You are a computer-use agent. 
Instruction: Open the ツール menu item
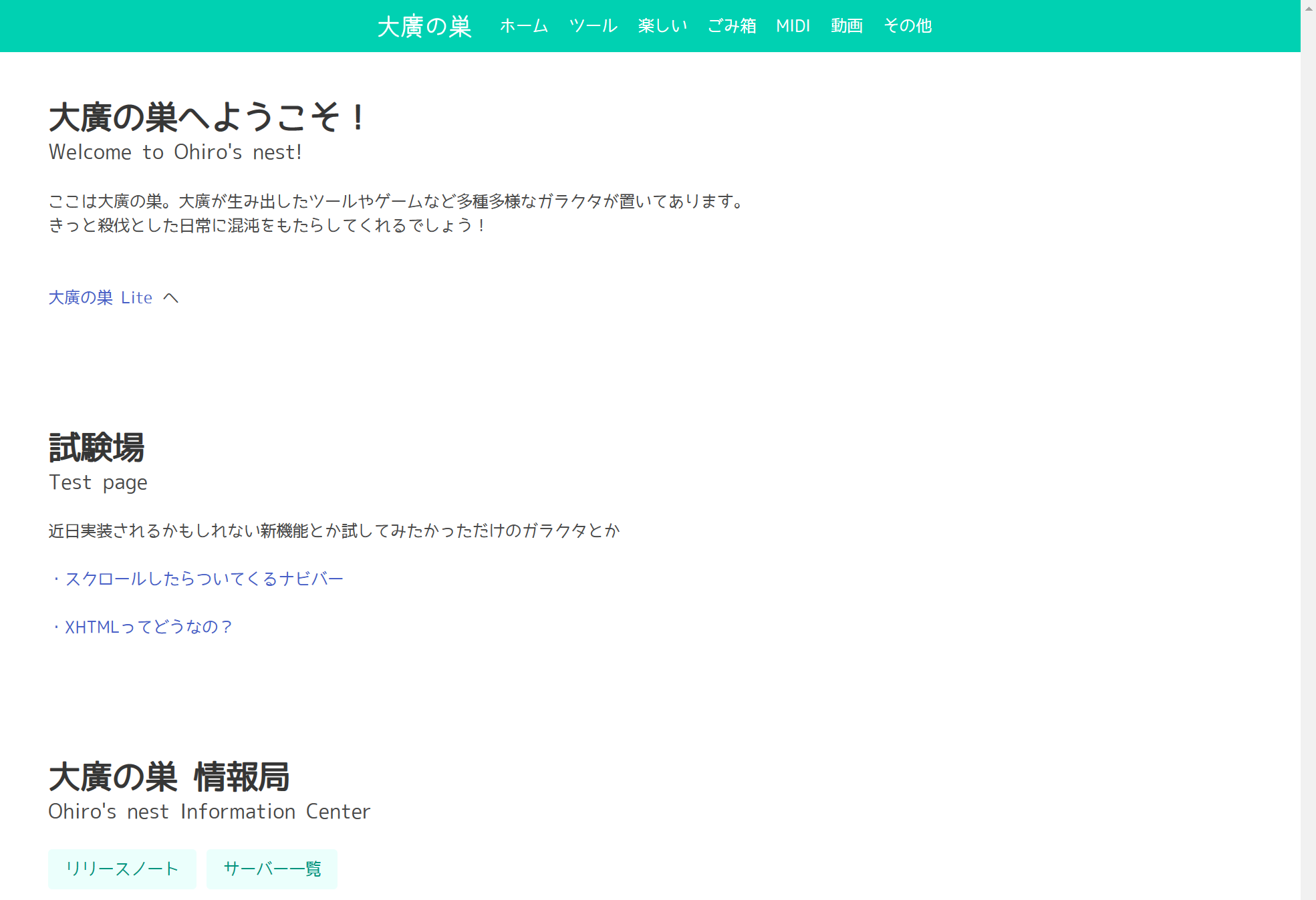tap(593, 26)
